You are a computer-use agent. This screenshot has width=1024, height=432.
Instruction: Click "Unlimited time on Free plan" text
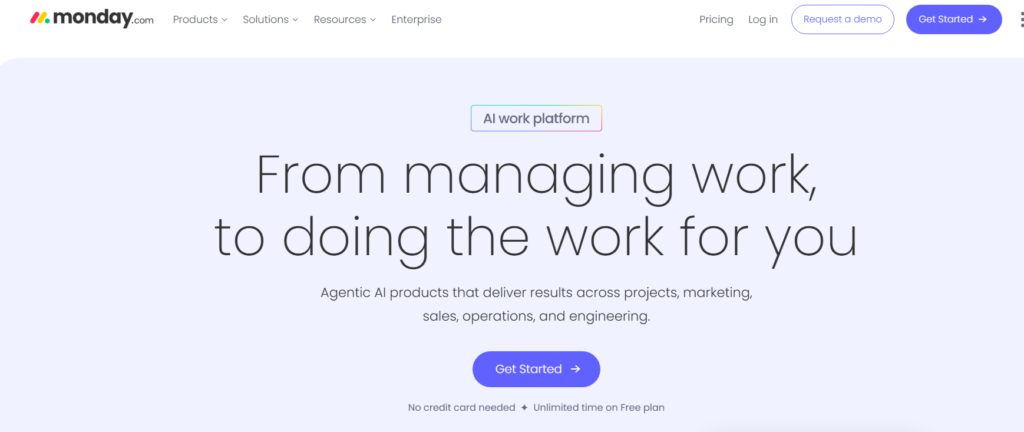598,408
